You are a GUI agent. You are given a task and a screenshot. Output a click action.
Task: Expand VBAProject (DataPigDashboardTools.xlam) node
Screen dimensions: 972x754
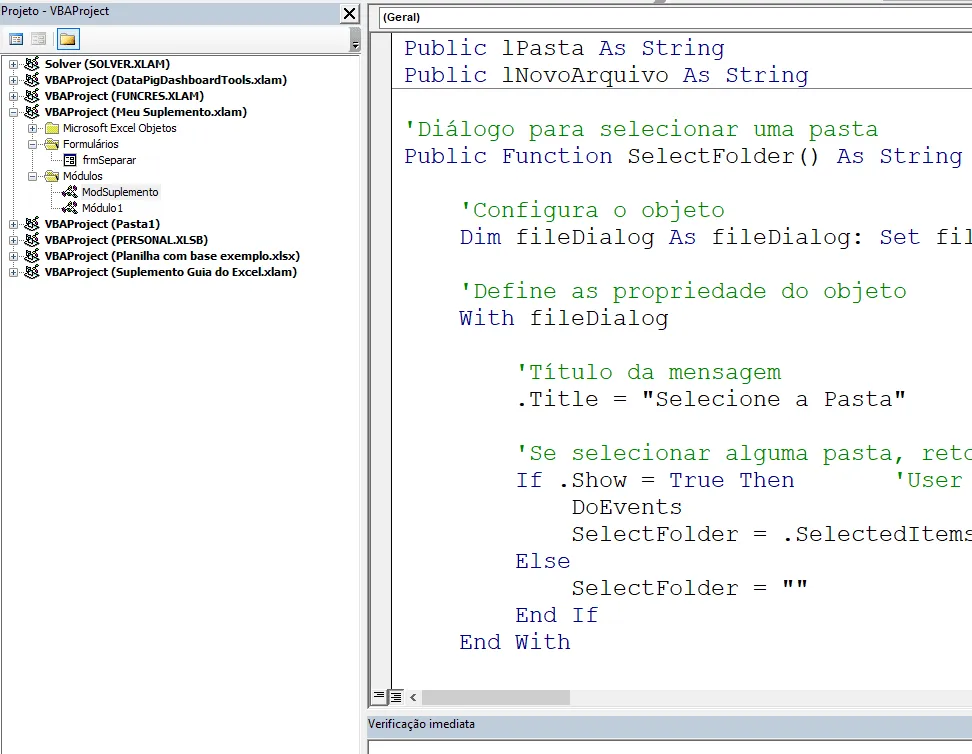13,80
